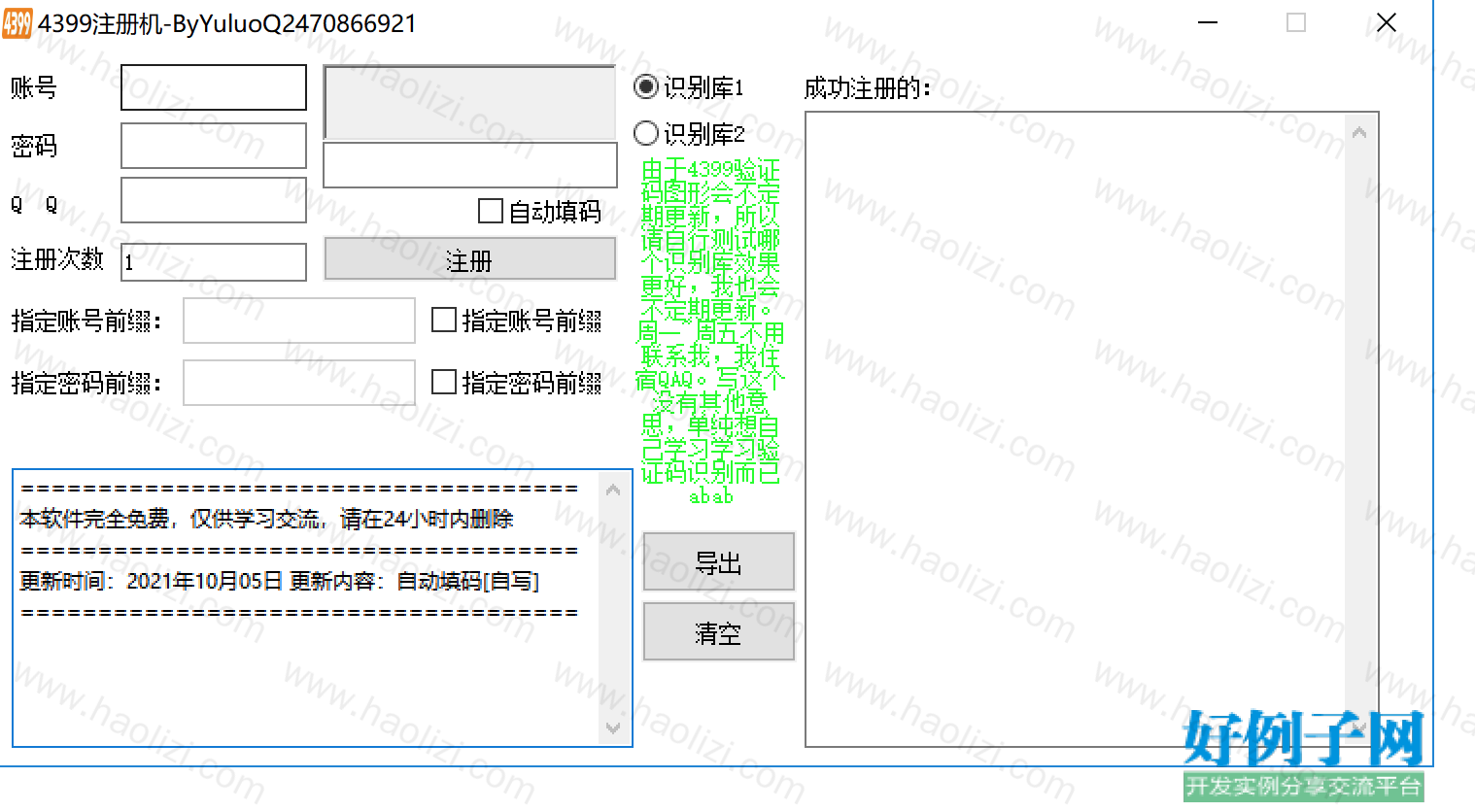Click the 指定密码前缀 text field
The image size is (1475, 812).
299,383
